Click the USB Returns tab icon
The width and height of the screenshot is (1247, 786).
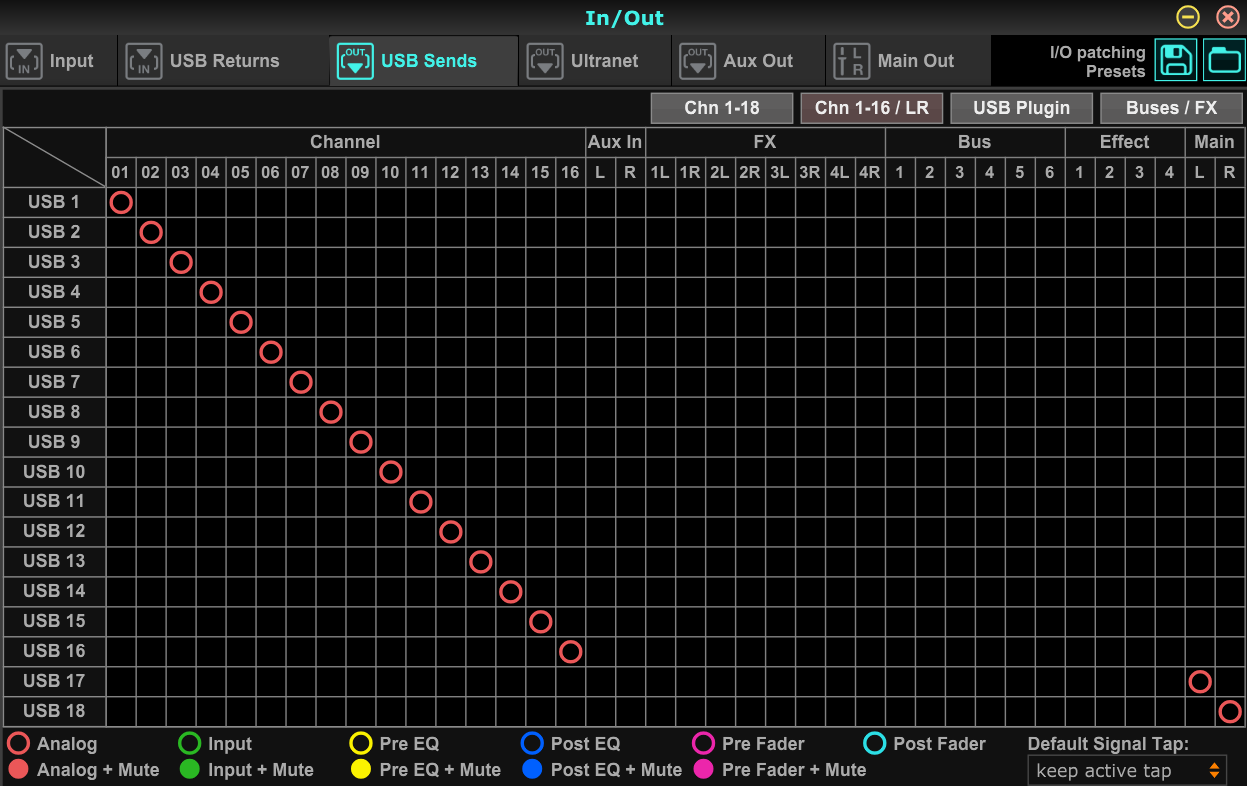144,61
